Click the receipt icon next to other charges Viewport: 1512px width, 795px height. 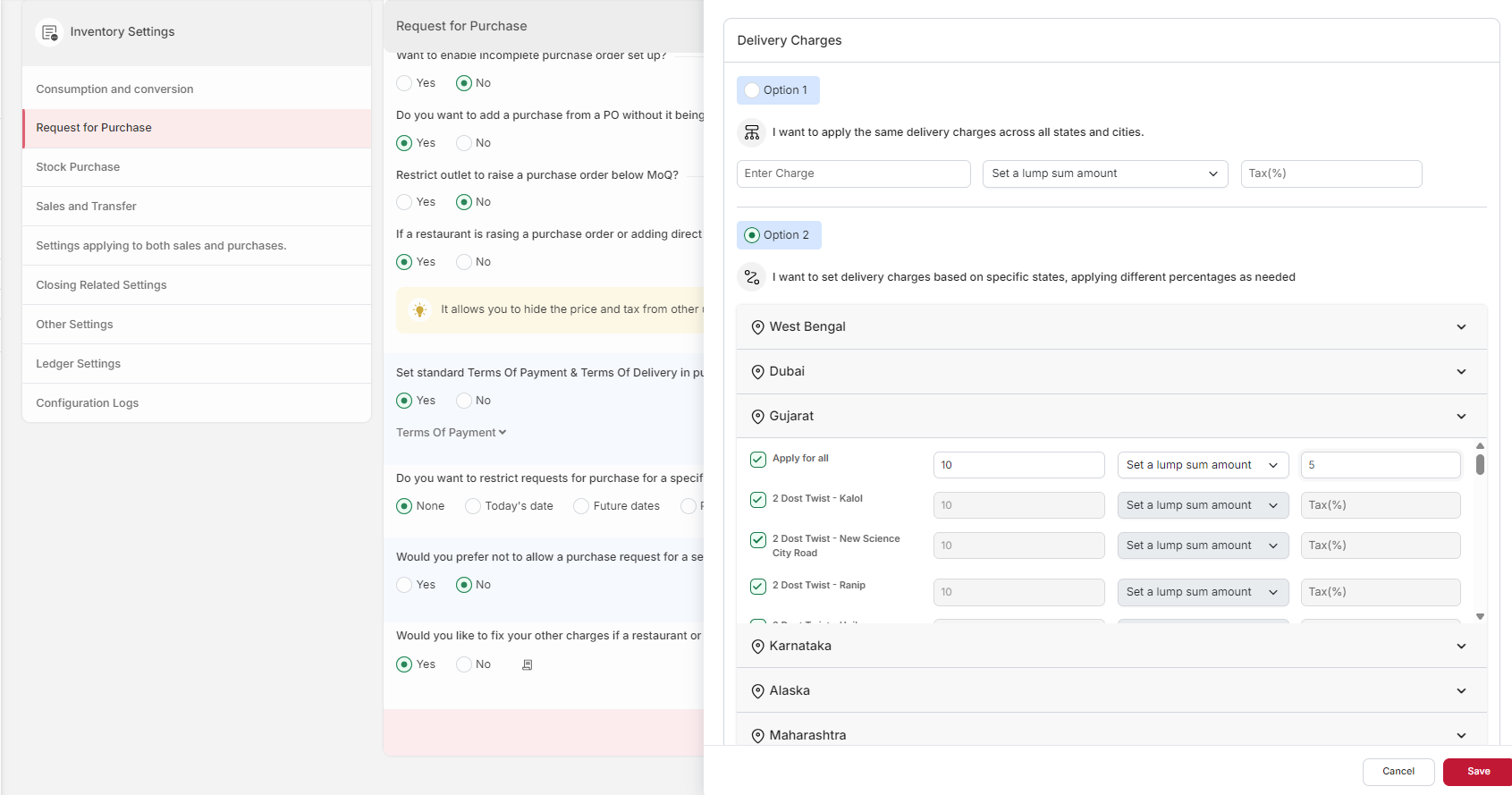pyautogui.click(x=528, y=664)
